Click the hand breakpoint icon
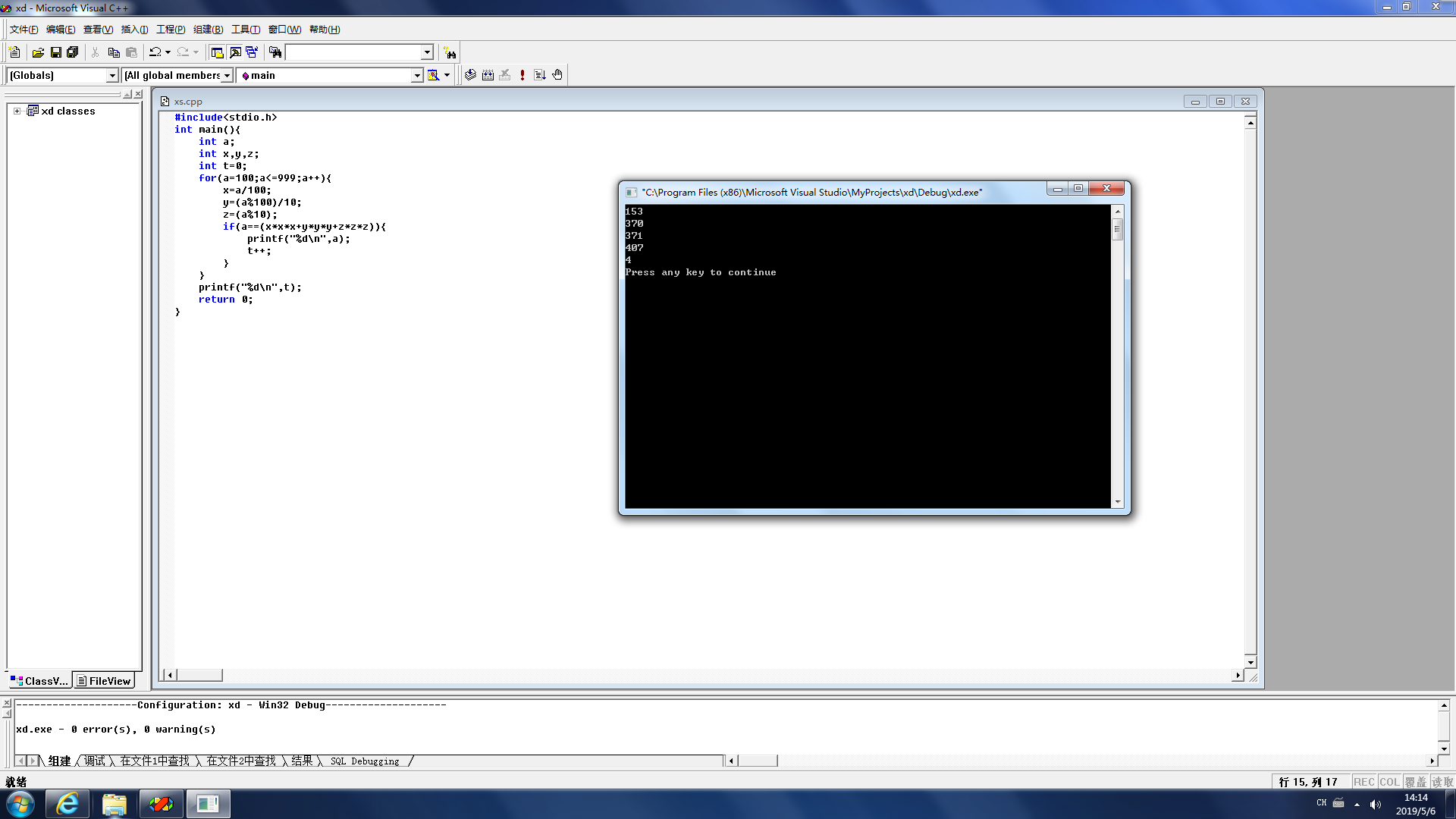This screenshot has width=1456, height=819. pos(557,75)
